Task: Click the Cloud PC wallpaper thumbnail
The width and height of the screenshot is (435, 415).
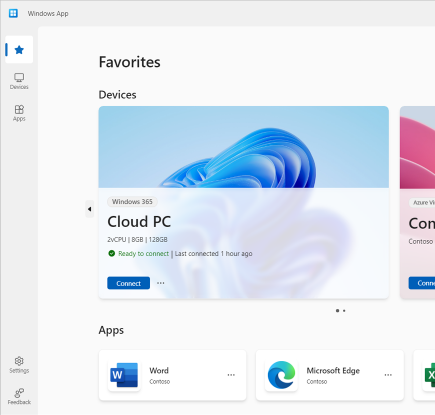Action: (x=244, y=147)
